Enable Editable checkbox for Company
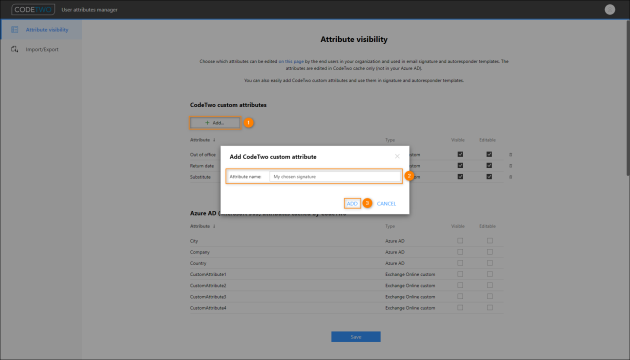Image resolution: width=630 pixels, height=360 pixels. (489, 252)
